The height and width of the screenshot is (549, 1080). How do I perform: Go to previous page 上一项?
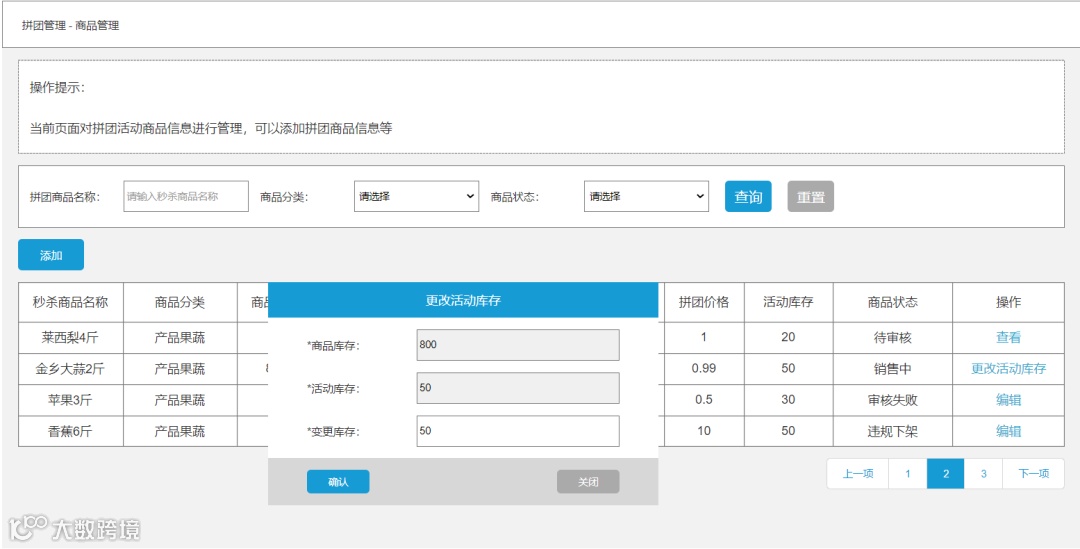click(858, 473)
